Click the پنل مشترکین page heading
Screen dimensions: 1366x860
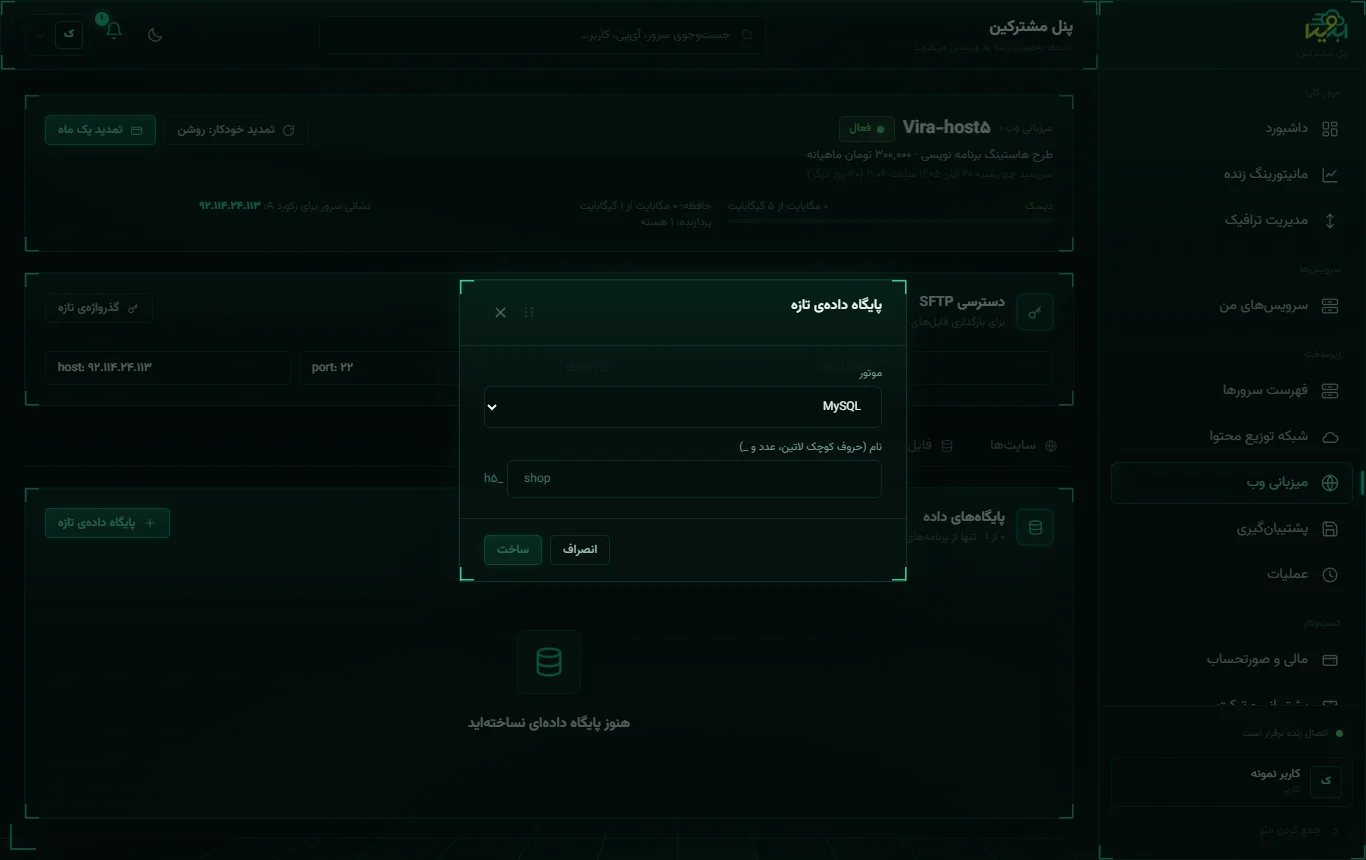[1032, 27]
